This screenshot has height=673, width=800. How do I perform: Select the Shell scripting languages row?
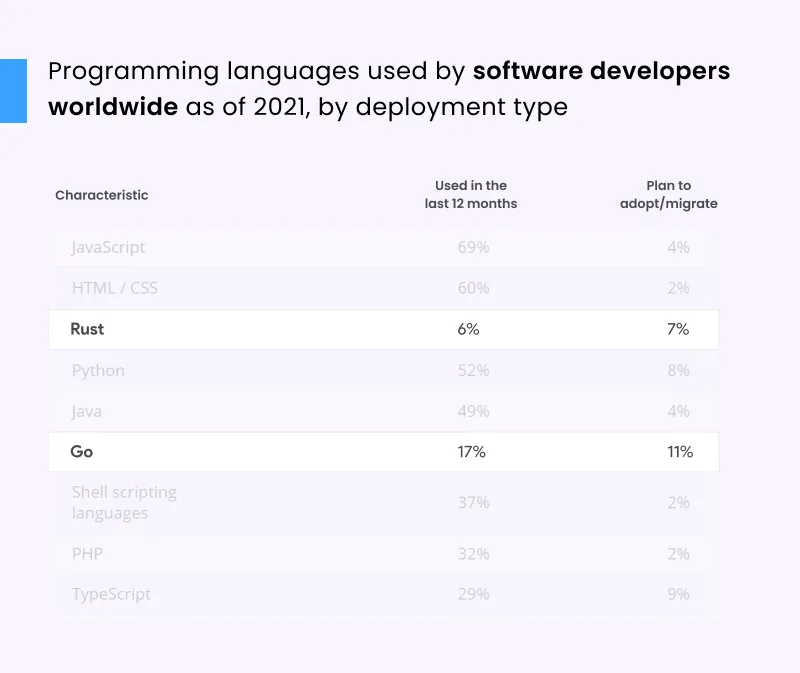coord(384,503)
